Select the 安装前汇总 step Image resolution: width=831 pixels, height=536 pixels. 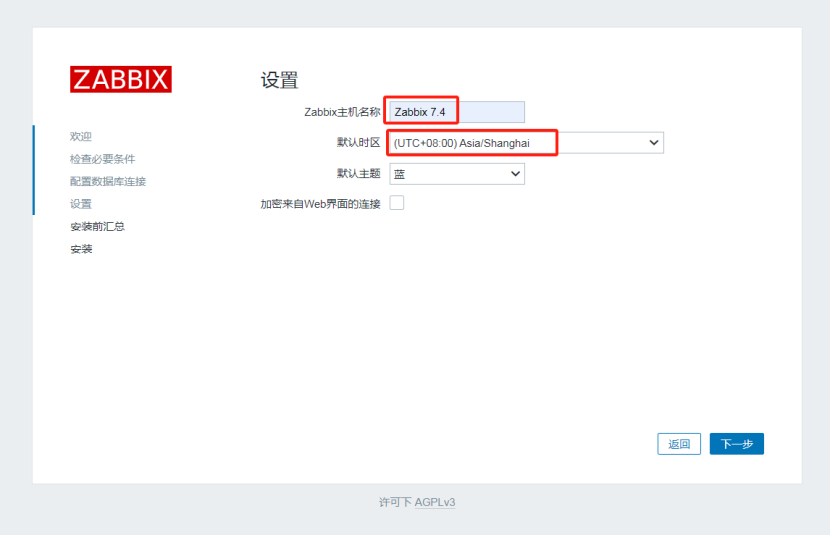pyautogui.click(x=97, y=227)
